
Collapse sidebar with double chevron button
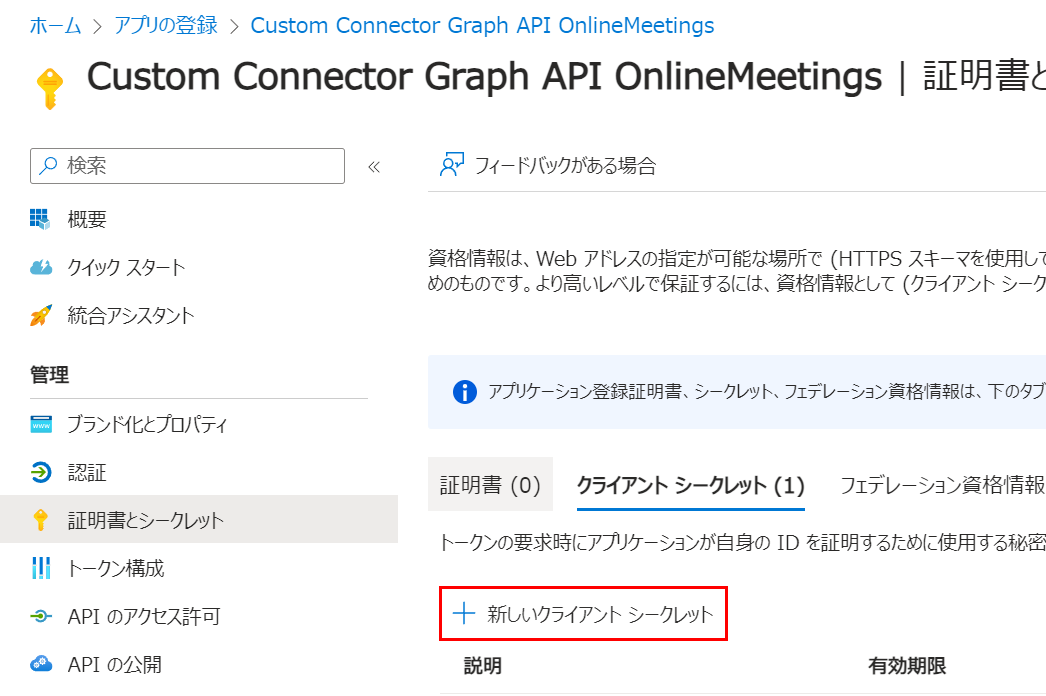tap(374, 167)
